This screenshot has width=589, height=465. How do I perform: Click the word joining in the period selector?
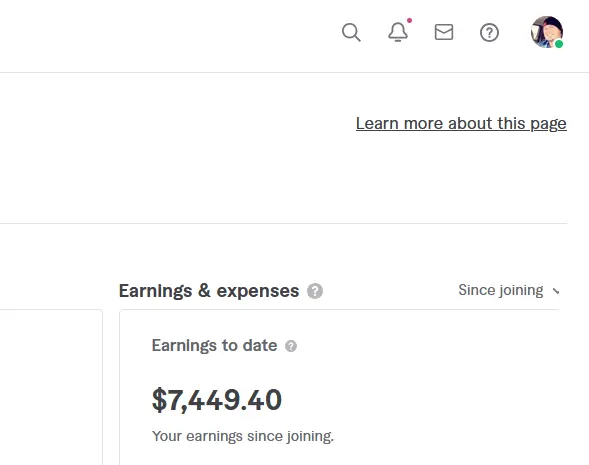522,291
